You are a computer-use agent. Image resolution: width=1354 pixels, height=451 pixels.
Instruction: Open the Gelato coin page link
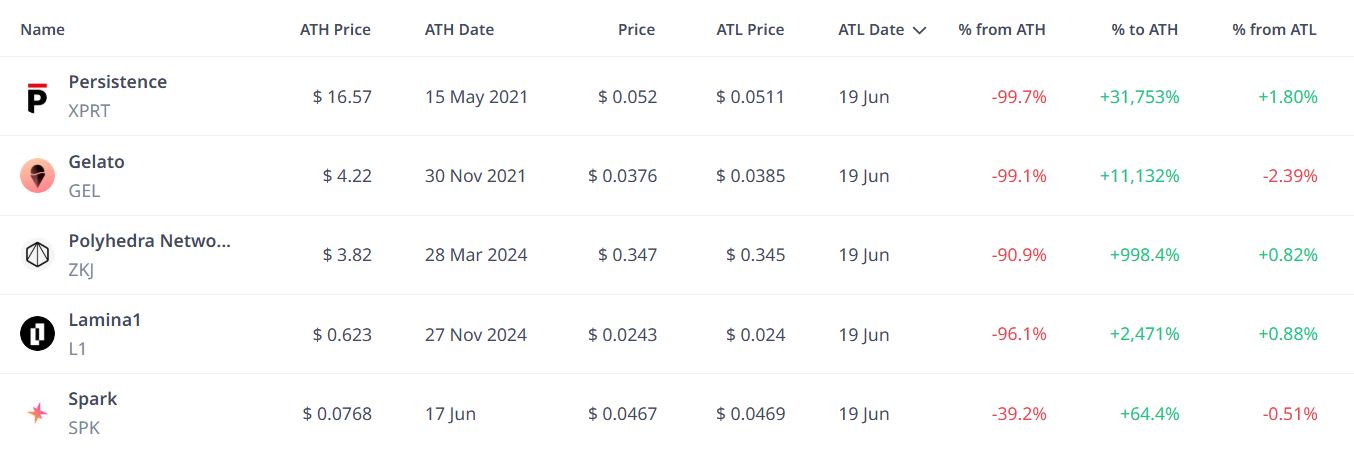(x=96, y=162)
